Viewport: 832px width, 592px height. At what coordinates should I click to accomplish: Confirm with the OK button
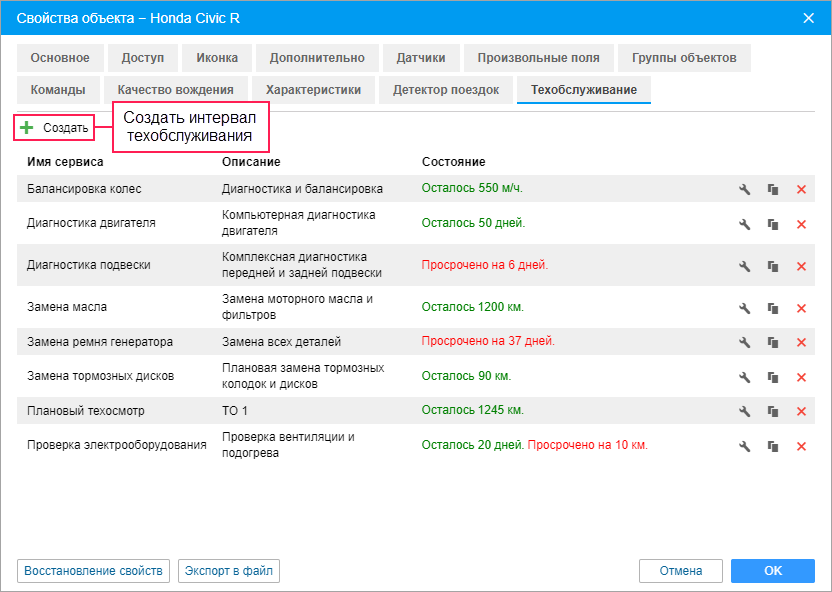coord(772,571)
